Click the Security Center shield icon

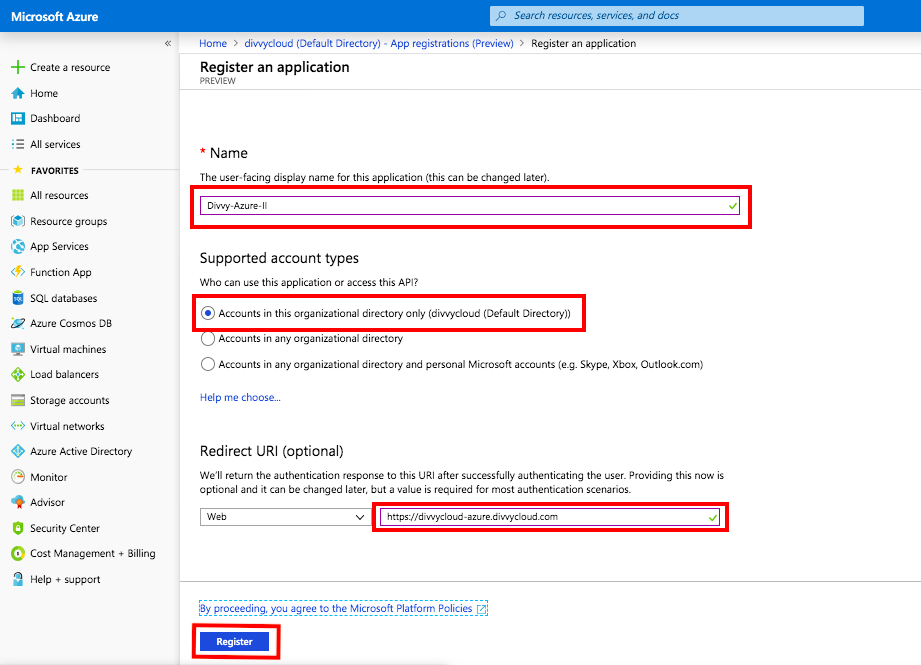18,528
